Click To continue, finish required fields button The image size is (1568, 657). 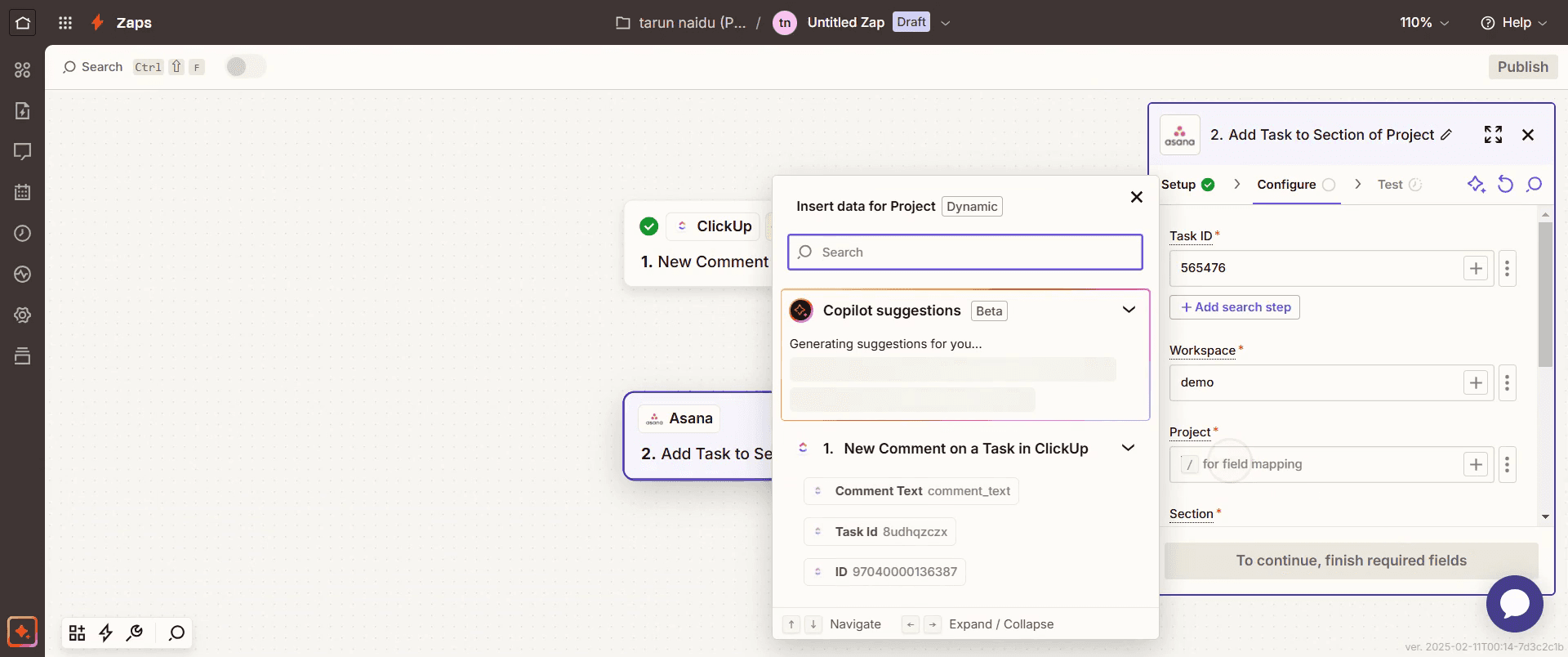(1351, 561)
